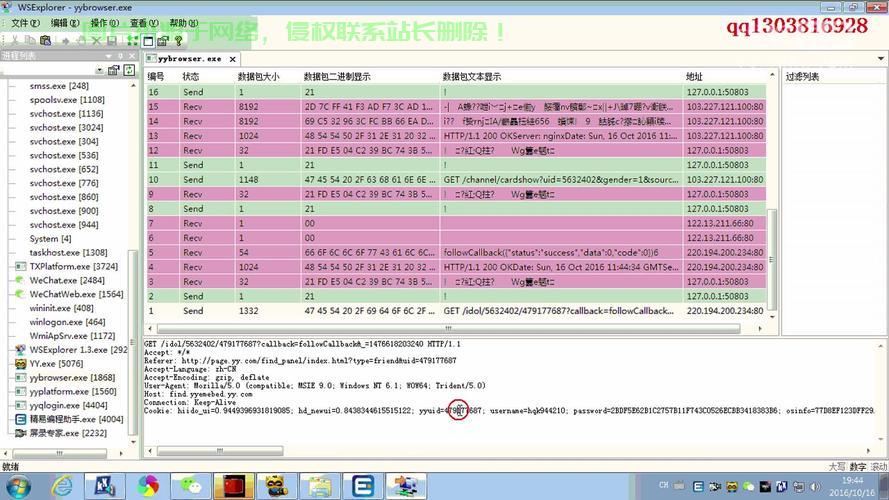This screenshot has height=500, width=889.
Task: Click the main toolbar network options icon
Action: pos(163,41)
